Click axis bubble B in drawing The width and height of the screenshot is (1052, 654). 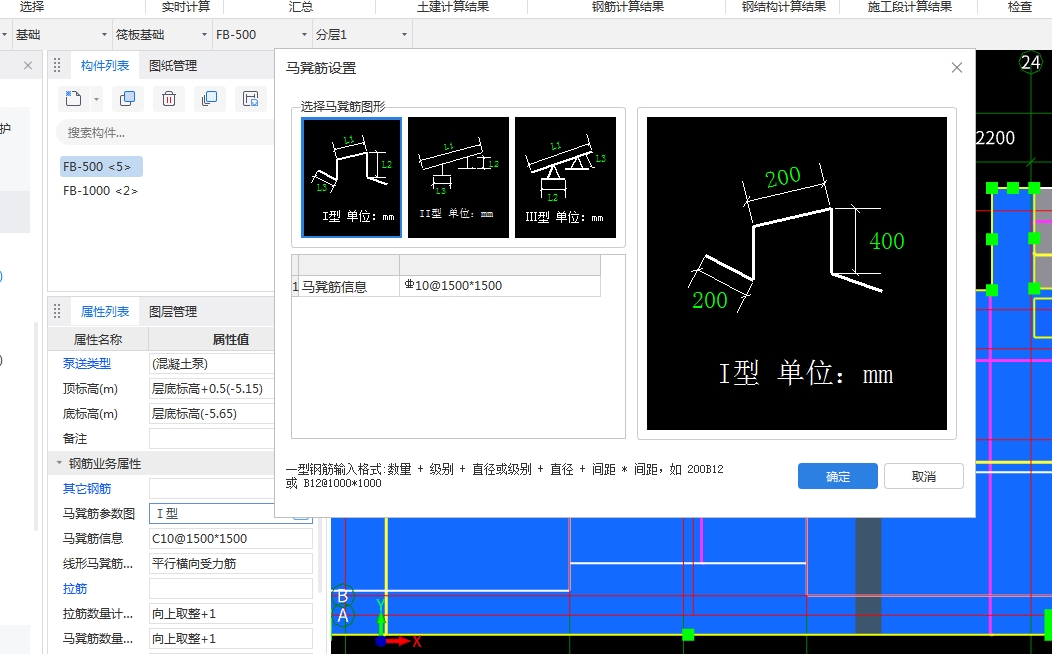[343, 596]
